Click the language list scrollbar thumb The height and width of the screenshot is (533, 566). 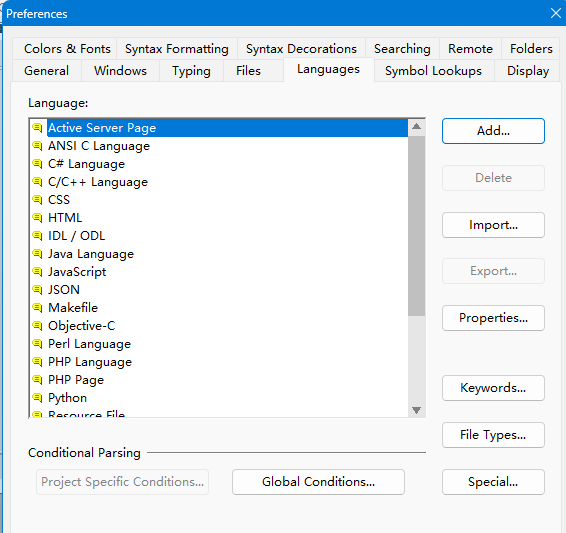(417, 226)
